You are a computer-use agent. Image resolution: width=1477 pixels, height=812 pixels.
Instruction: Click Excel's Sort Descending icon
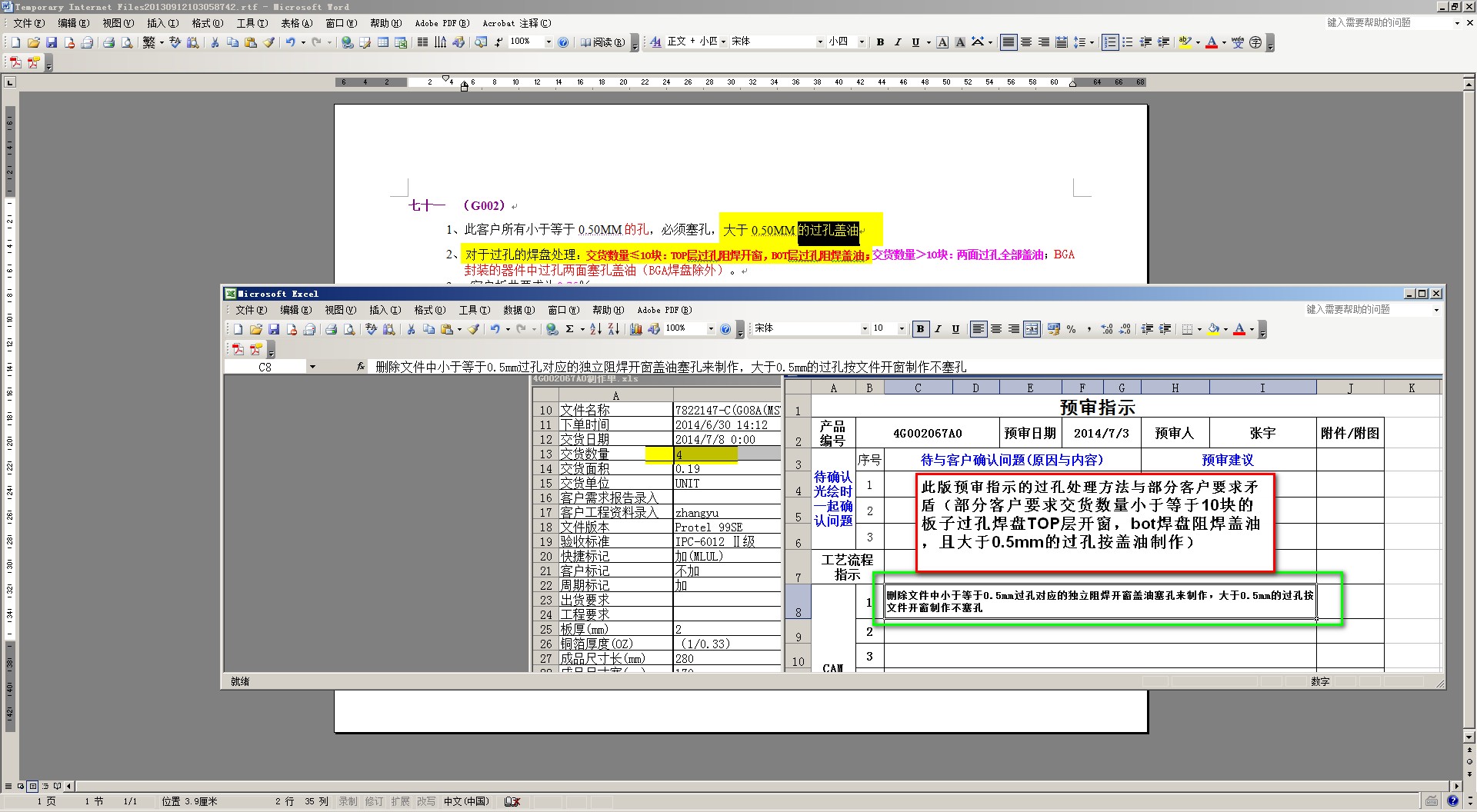pos(613,329)
